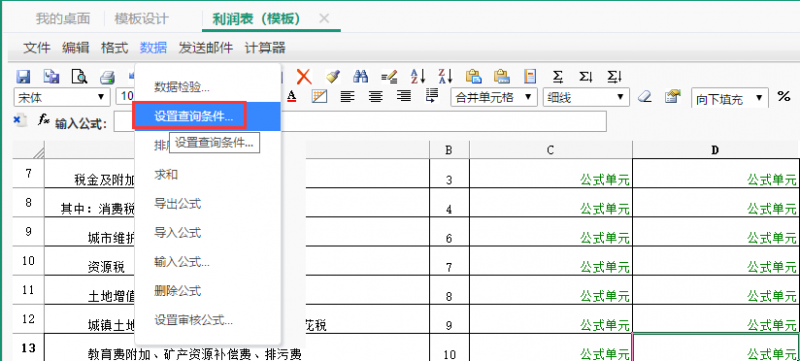Select 导入公式 menu entry
This screenshot has width=800, height=361.
pos(208,233)
